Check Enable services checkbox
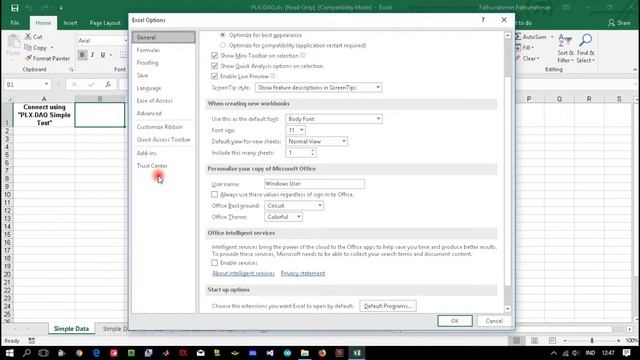The image size is (640, 360). (215, 263)
